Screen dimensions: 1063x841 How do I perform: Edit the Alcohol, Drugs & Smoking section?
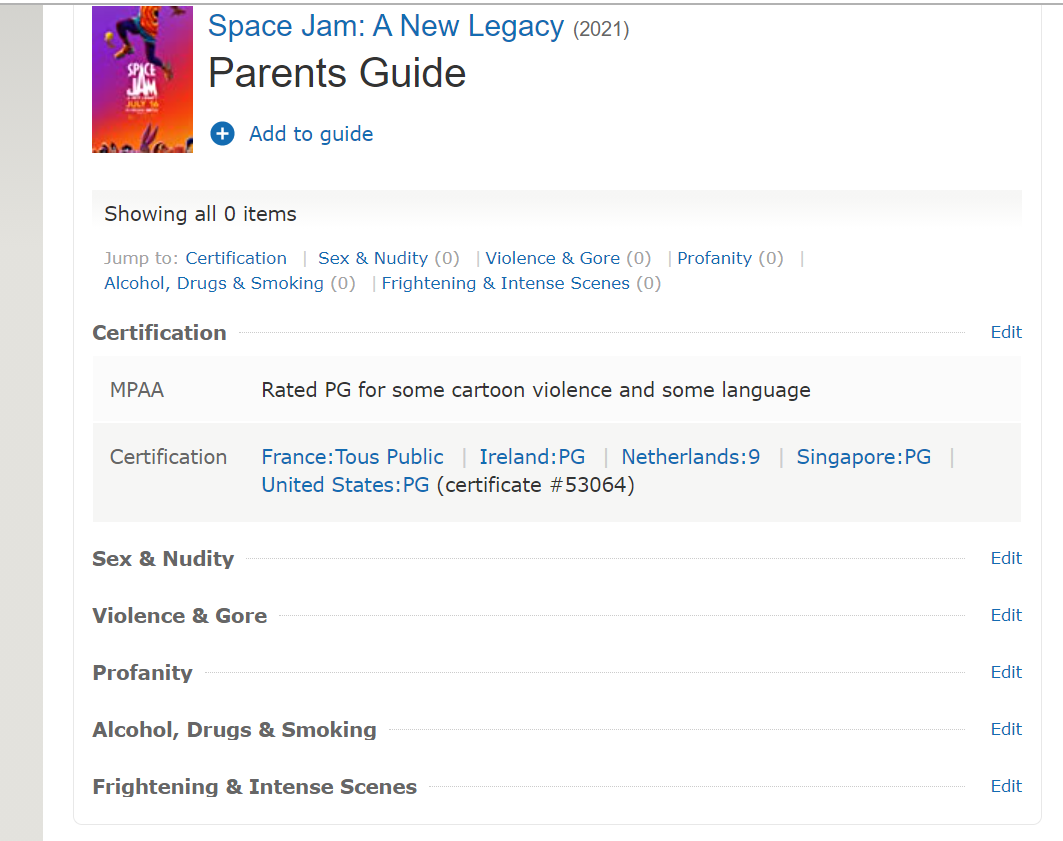click(x=1006, y=729)
